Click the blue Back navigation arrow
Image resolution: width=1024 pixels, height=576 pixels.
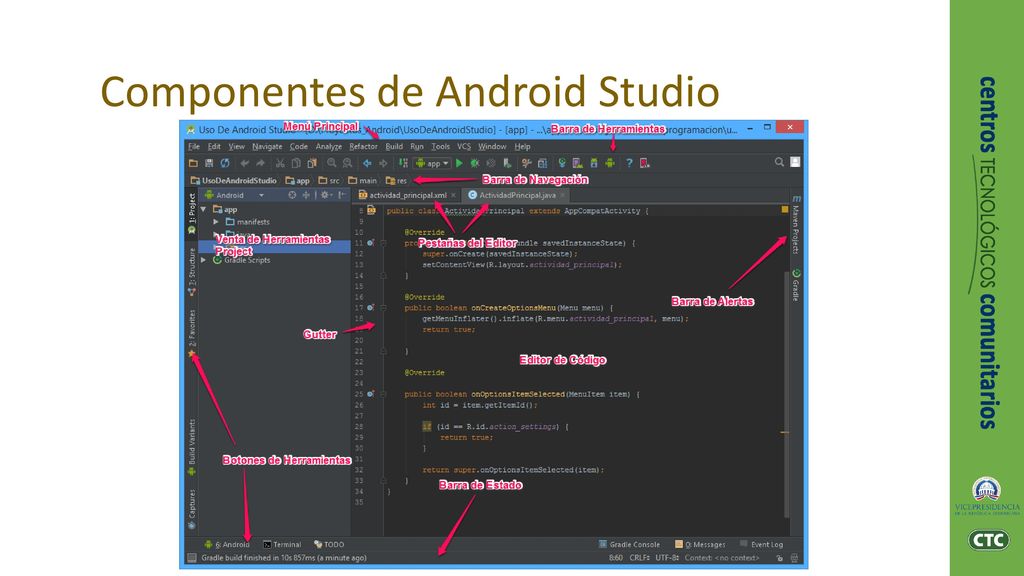[367, 163]
